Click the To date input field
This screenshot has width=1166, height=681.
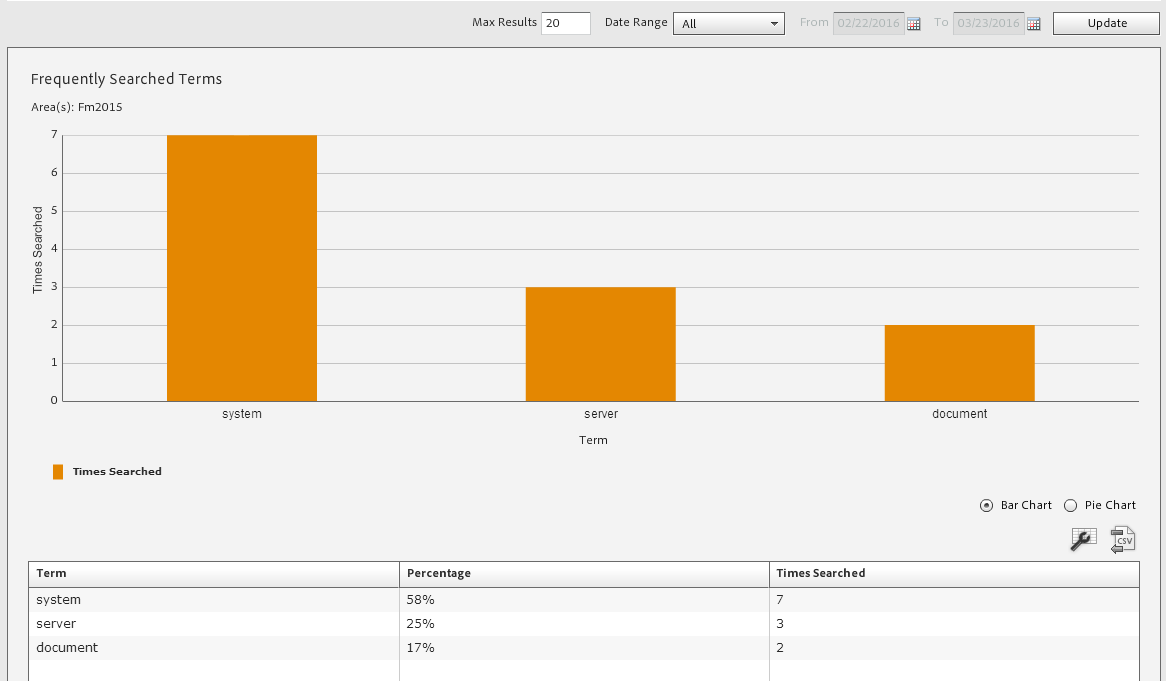pos(988,22)
